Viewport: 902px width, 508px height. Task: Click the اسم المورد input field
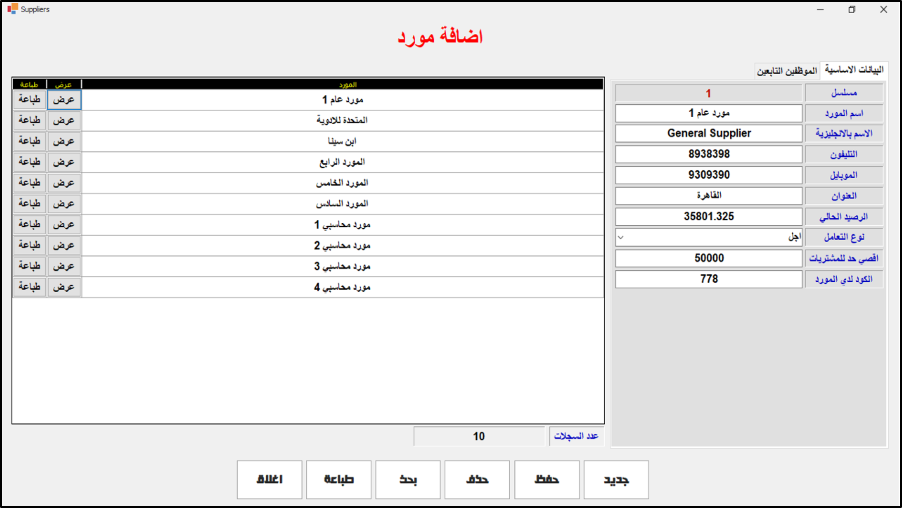[x=708, y=113]
